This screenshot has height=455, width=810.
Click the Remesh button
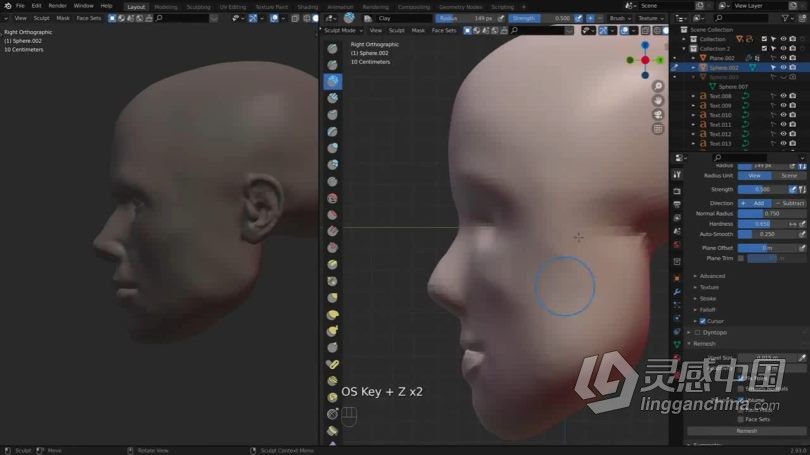(x=746, y=431)
